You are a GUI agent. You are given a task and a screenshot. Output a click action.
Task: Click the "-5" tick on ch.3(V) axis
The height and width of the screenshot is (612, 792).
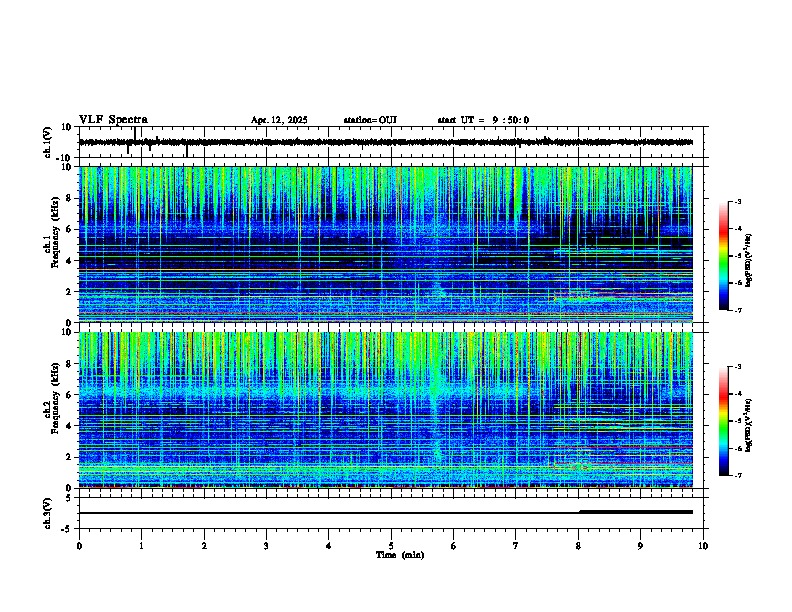[x=67, y=529]
